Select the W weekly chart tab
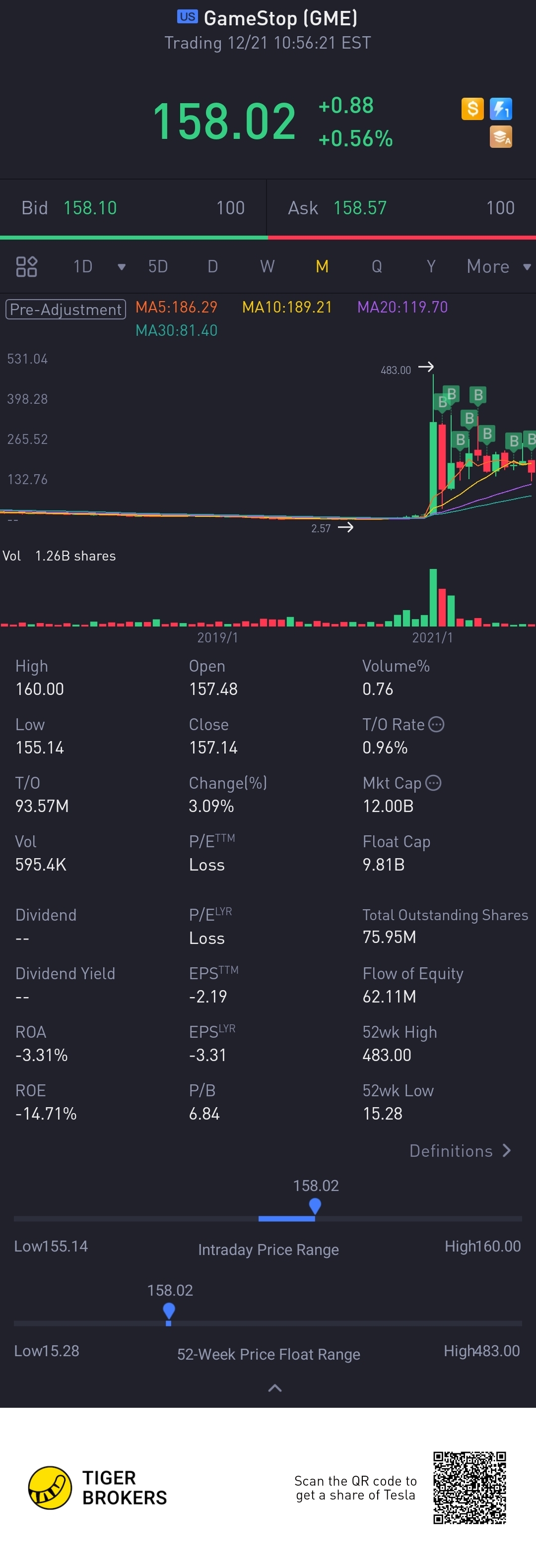 tap(268, 266)
